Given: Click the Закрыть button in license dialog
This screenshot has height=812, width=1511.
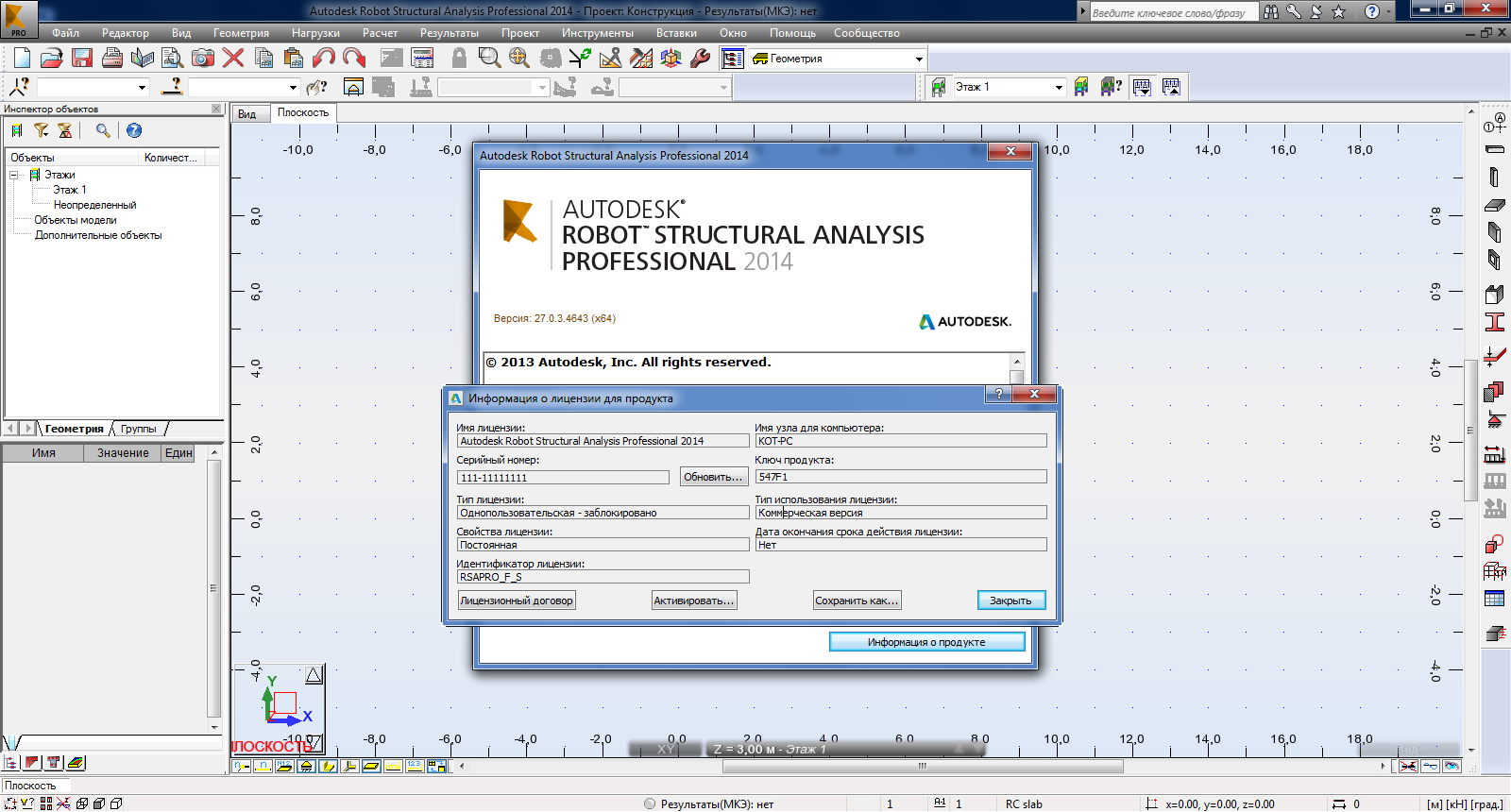Looking at the screenshot, I should pos(1011,601).
